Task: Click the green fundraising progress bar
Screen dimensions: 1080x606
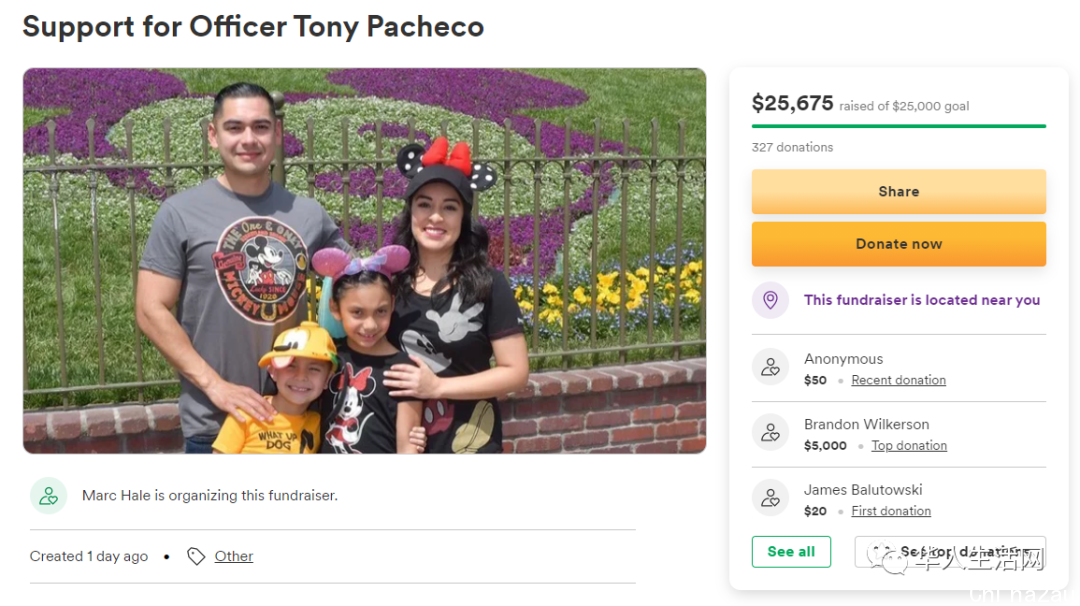Action: click(x=898, y=126)
